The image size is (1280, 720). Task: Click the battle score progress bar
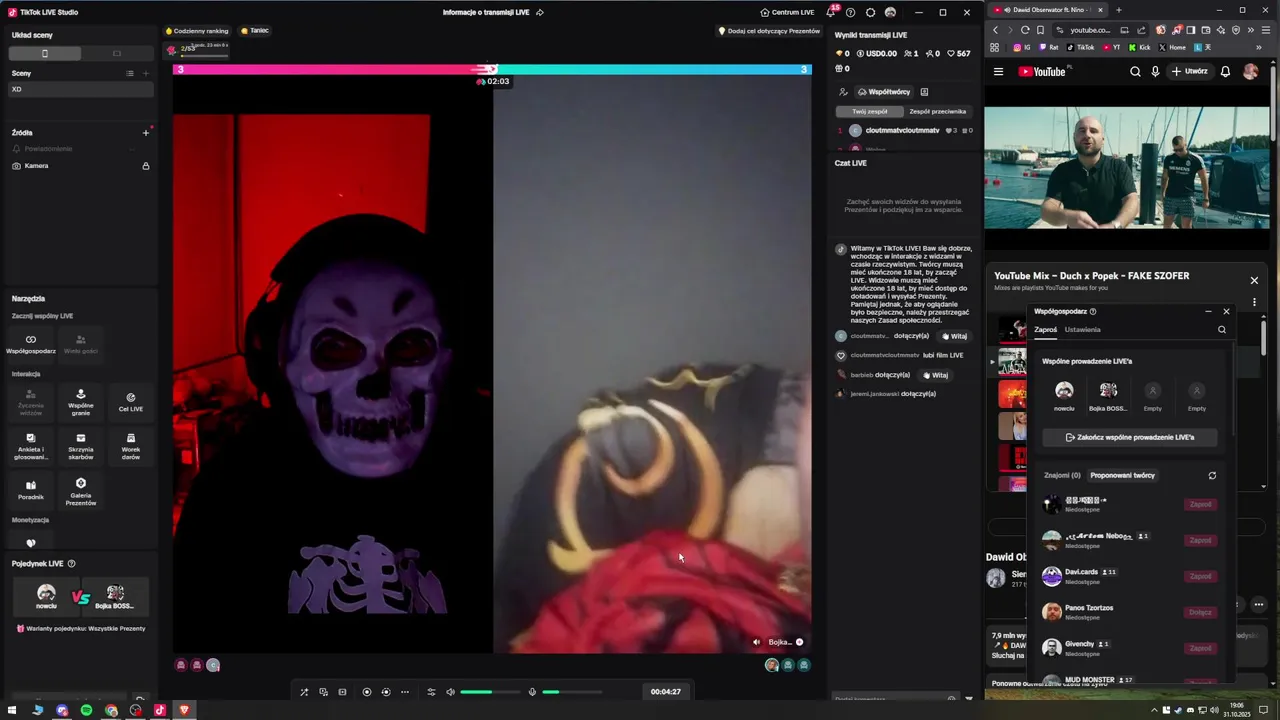(x=492, y=69)
